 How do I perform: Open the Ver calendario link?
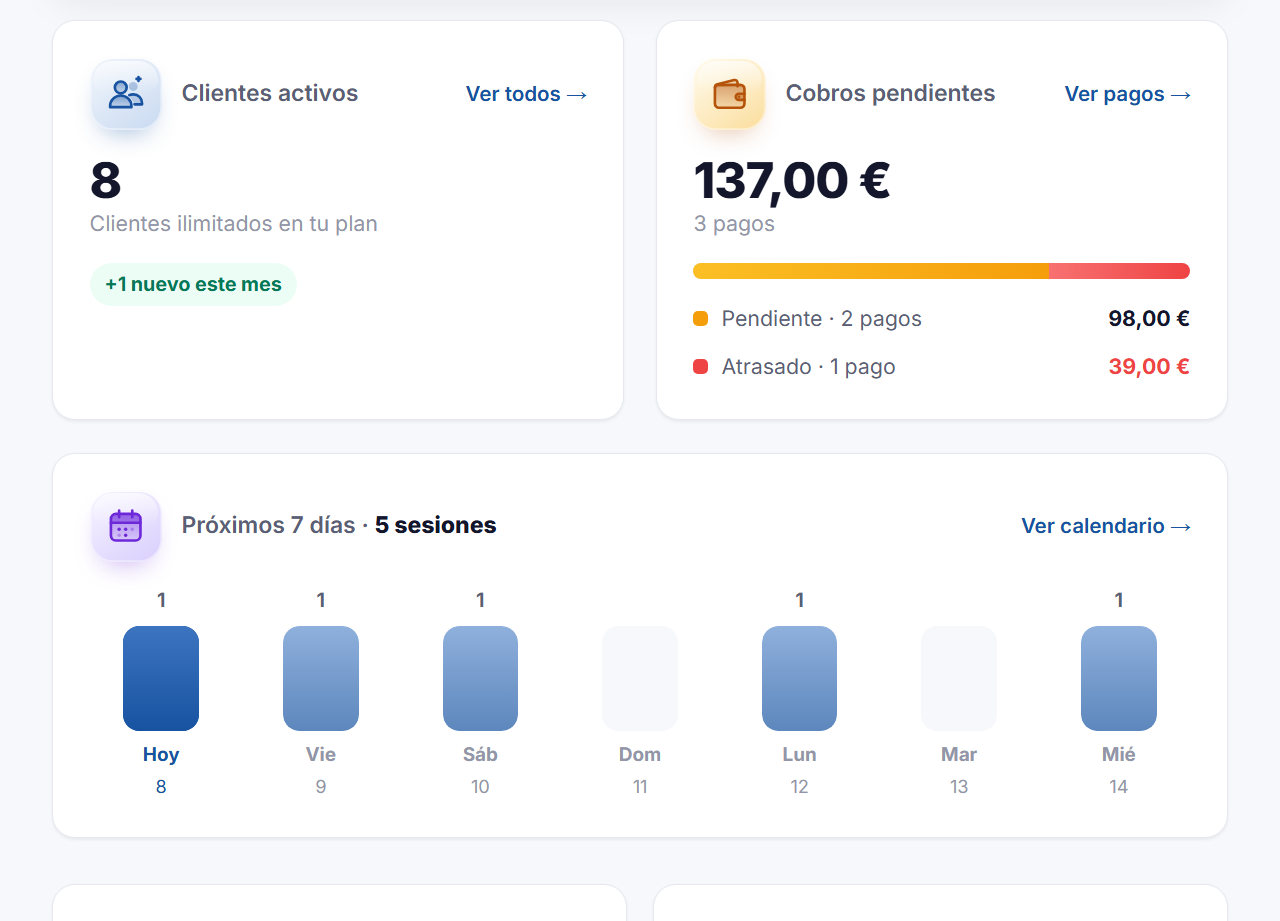tap(1106, 526)
